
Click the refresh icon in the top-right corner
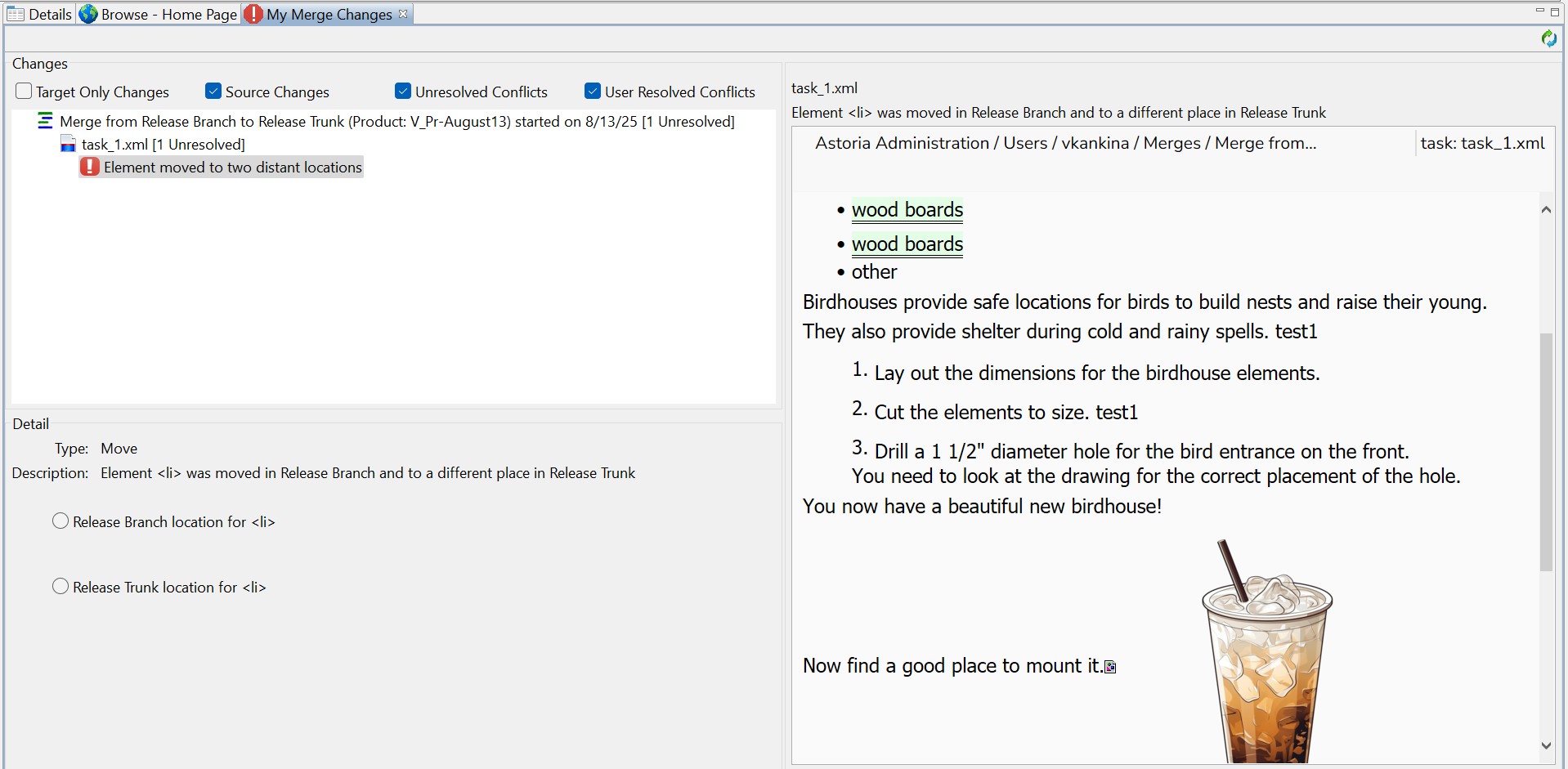click(1548, 38)
